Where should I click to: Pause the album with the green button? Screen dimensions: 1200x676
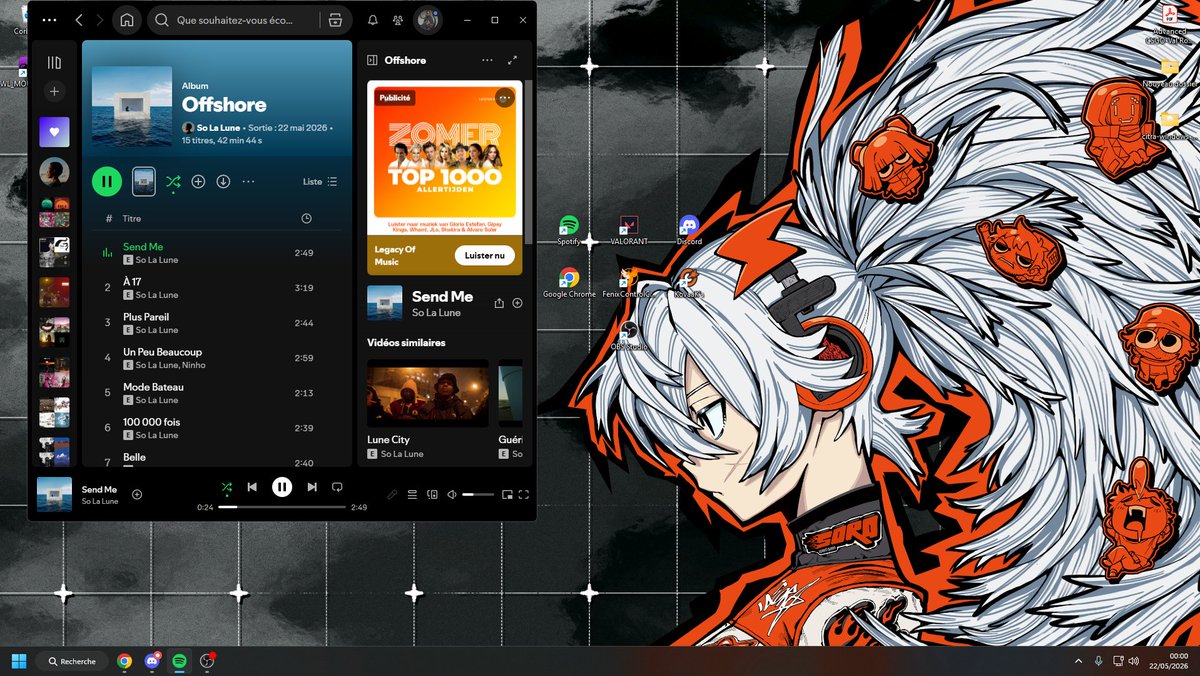pos(107,181)
